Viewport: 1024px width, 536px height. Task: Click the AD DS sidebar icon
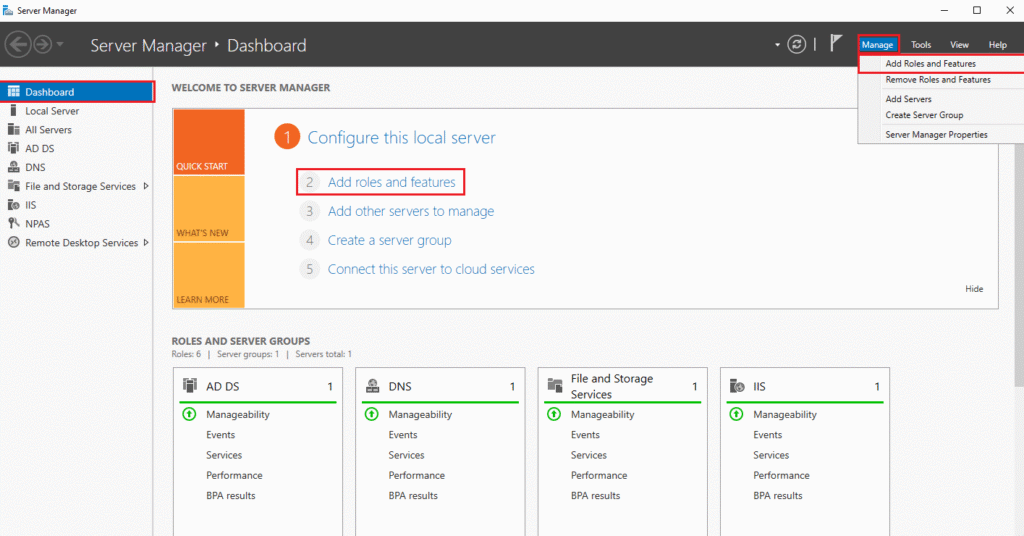point(13,148)
